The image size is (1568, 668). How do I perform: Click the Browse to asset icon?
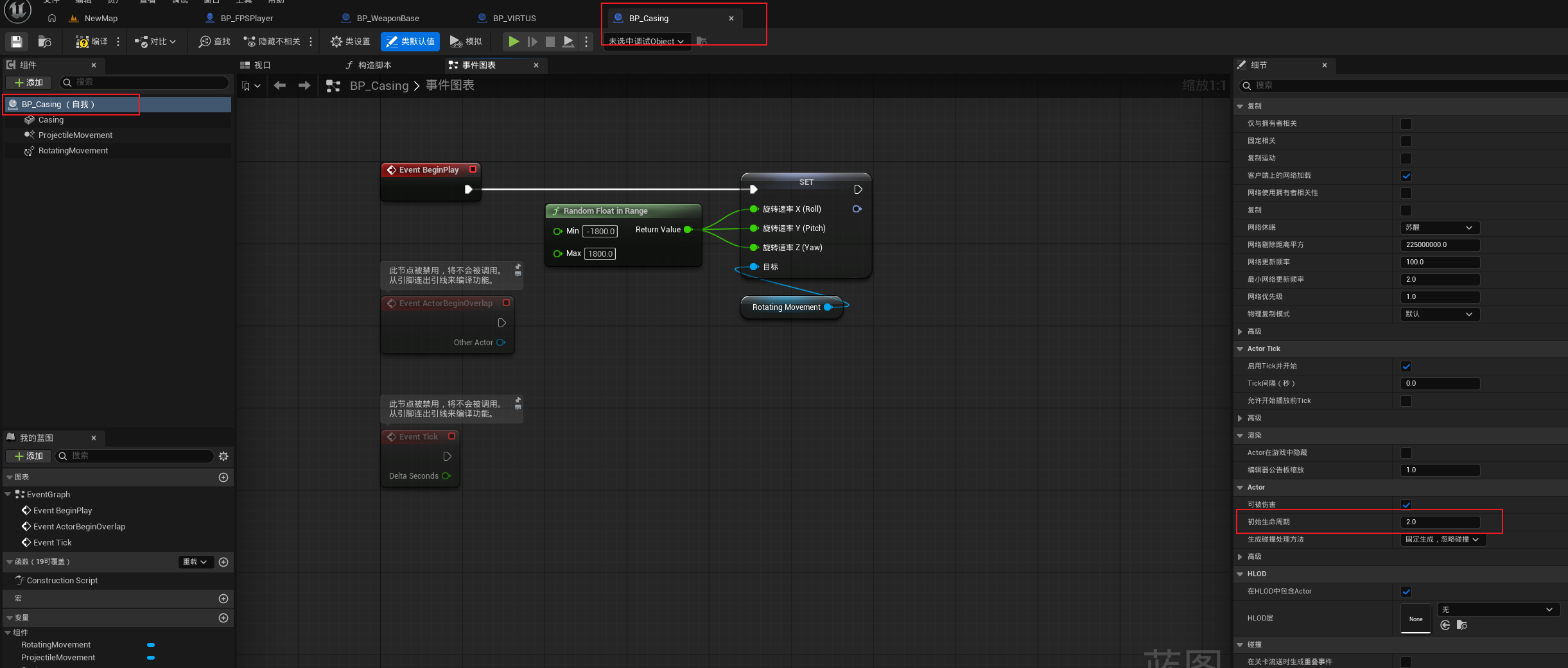click(x=44, y=42)
